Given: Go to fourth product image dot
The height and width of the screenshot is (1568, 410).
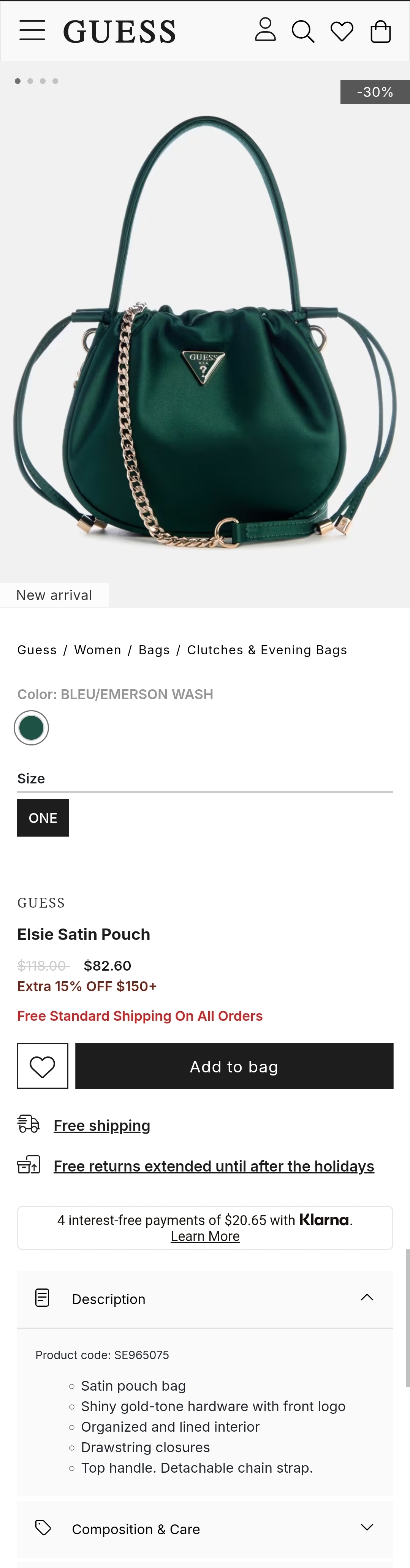Looking at the screenshot, I should pos(55,81).
